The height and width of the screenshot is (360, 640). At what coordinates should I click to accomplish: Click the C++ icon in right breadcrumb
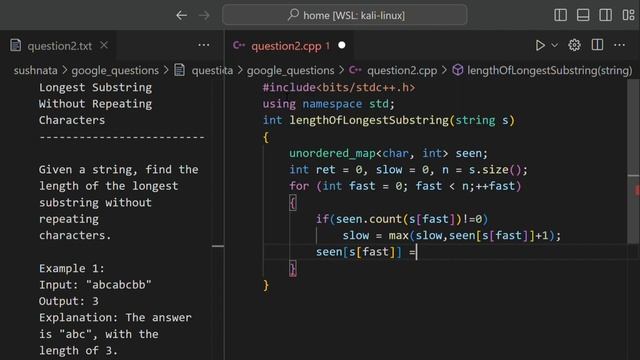pyautogui.click(x=355, y=70)
